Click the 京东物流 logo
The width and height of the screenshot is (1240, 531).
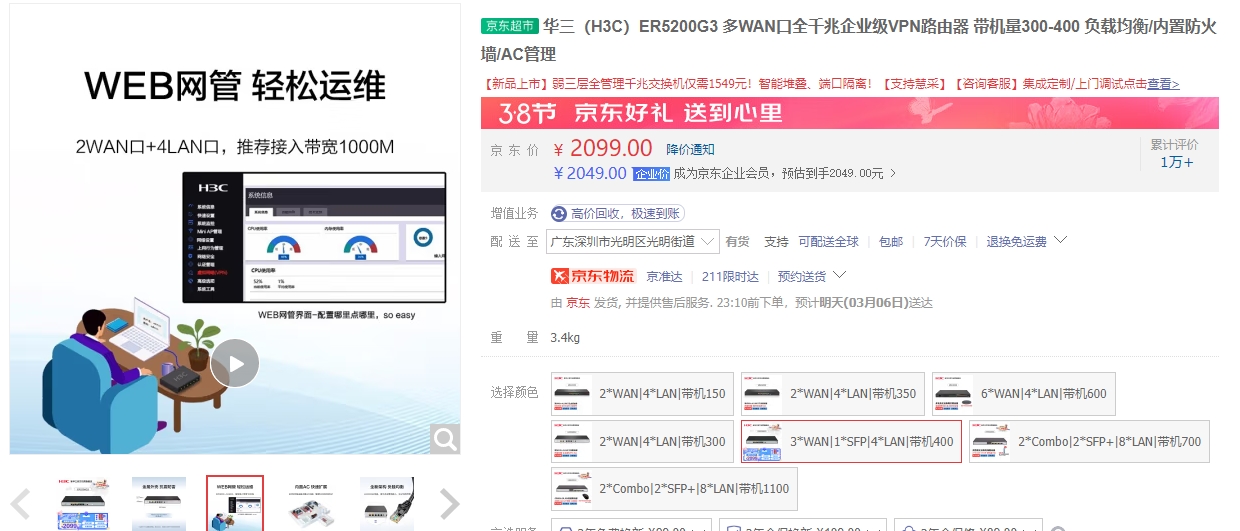coord(593,276)
